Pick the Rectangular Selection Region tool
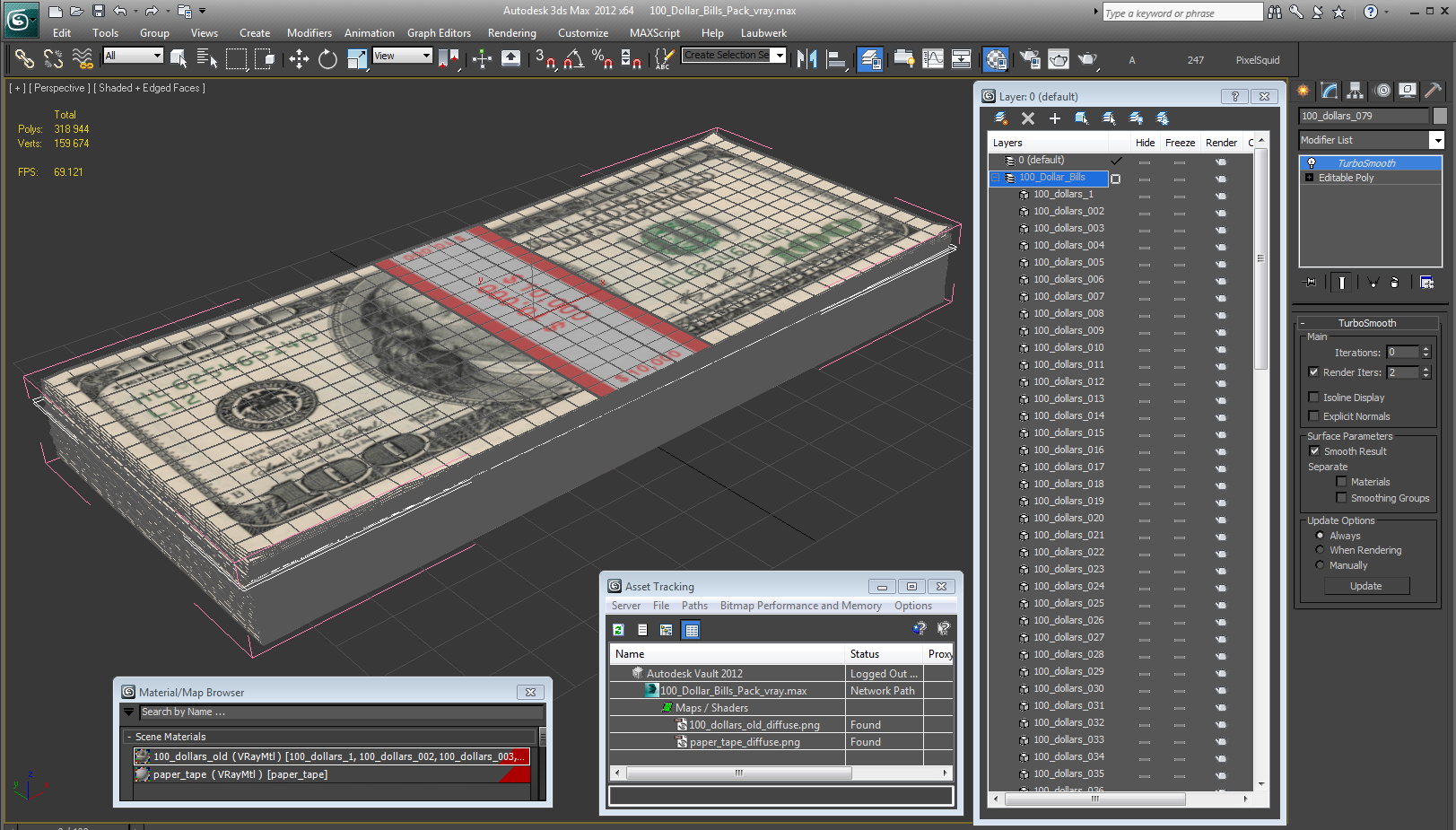 (236, 59)
